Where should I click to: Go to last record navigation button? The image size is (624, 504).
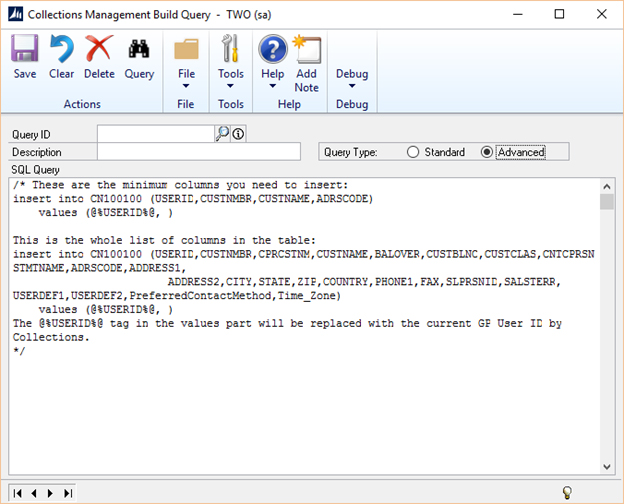(68, 493)
